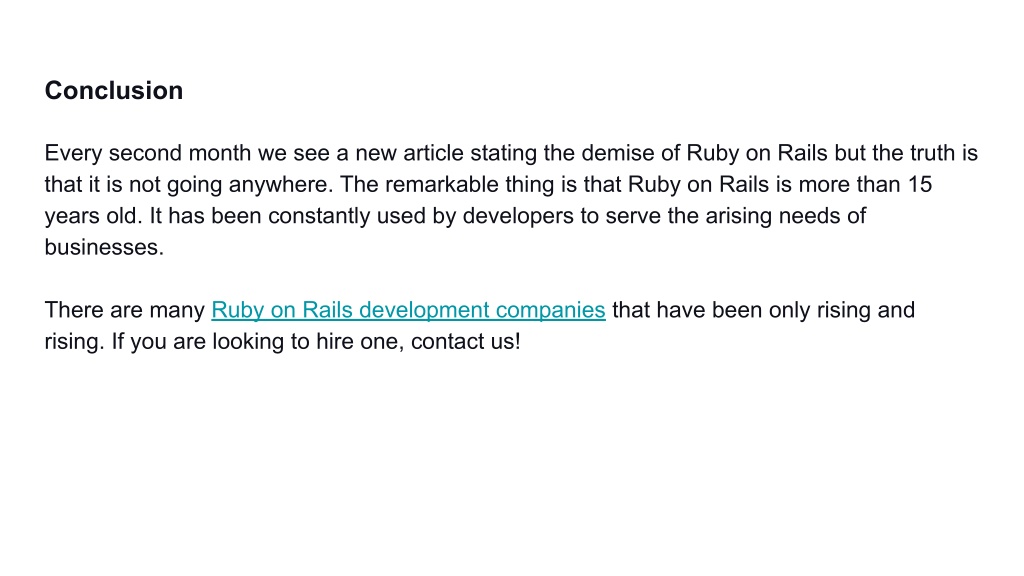The height and width of the screenshot is (576, 1024).
Task: Click the word "anywhere." in the second line
Action: (281, 185)
